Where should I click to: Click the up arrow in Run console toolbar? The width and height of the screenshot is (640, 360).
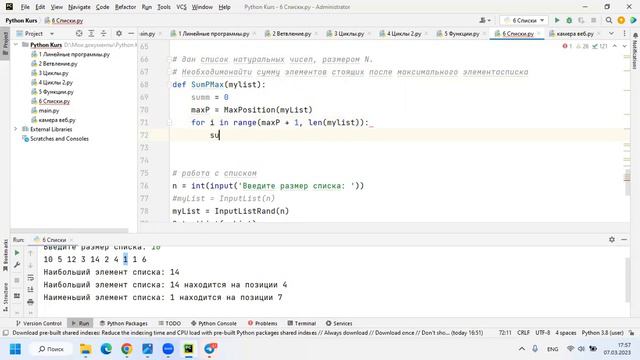(x=31, y=253)
